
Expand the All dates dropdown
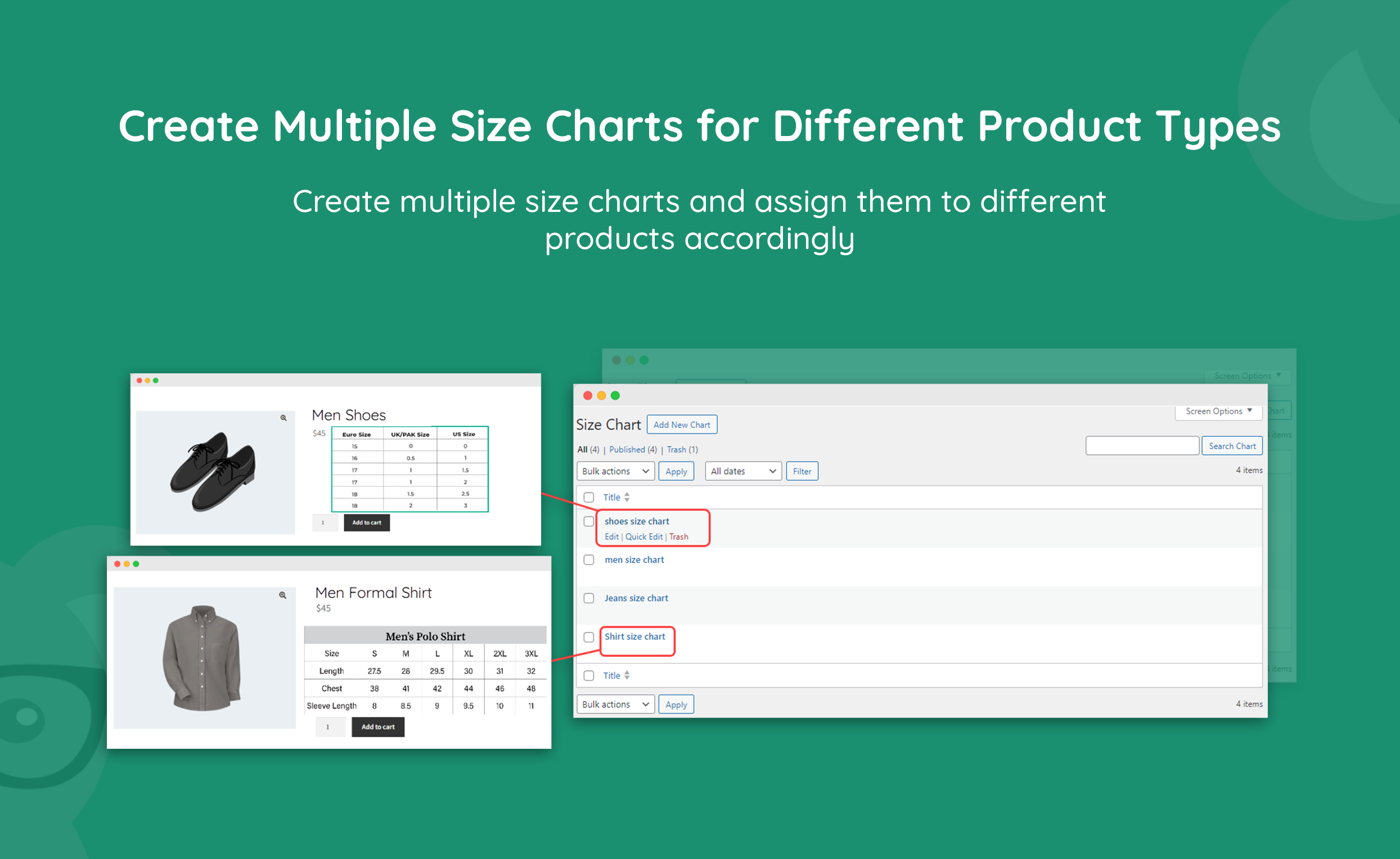[742, 471]
